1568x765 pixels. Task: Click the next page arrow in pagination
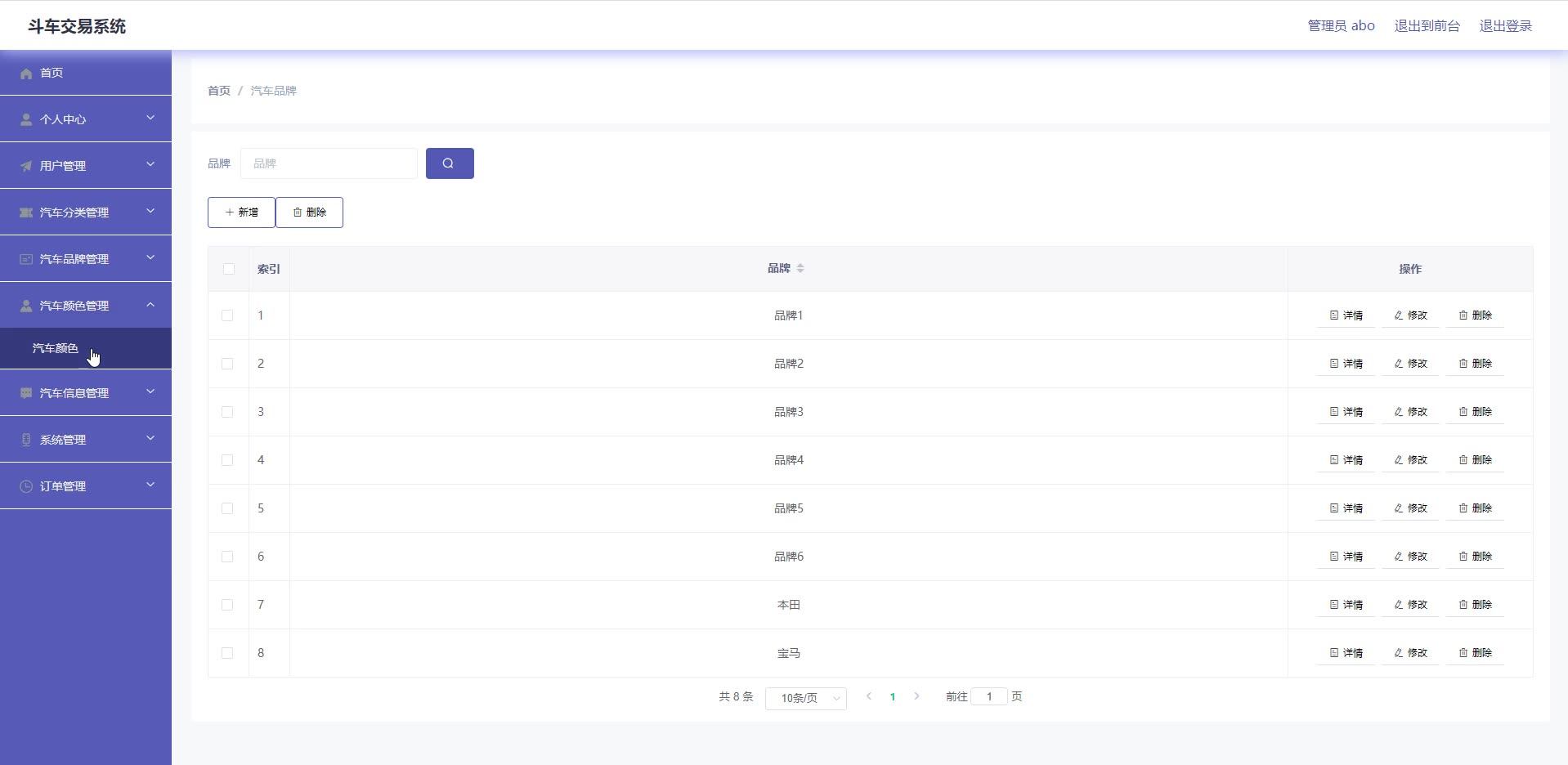(x=916, y=696)
